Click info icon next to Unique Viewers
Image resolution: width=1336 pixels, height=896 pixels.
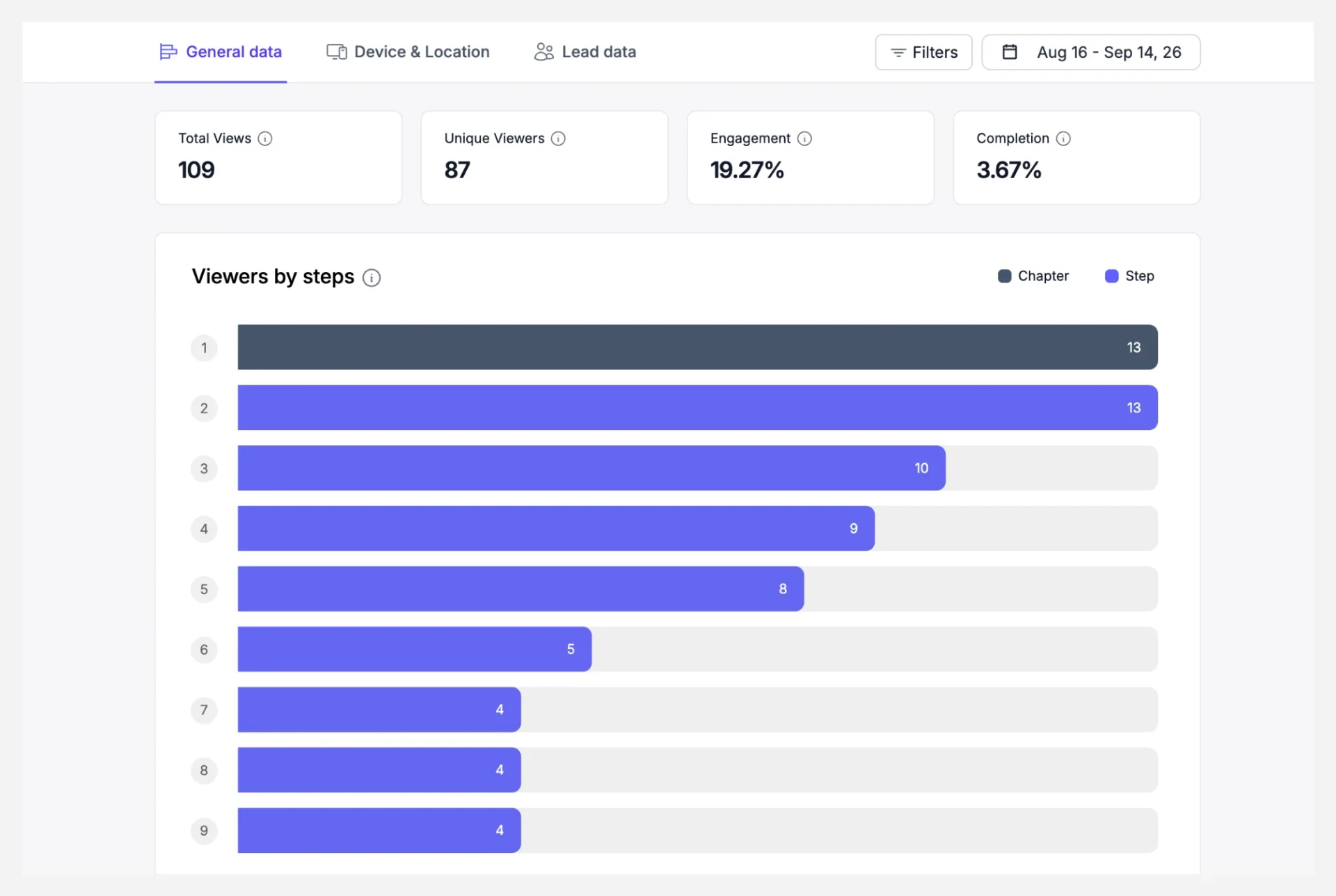pyautogui.click(x=558, y=138)
